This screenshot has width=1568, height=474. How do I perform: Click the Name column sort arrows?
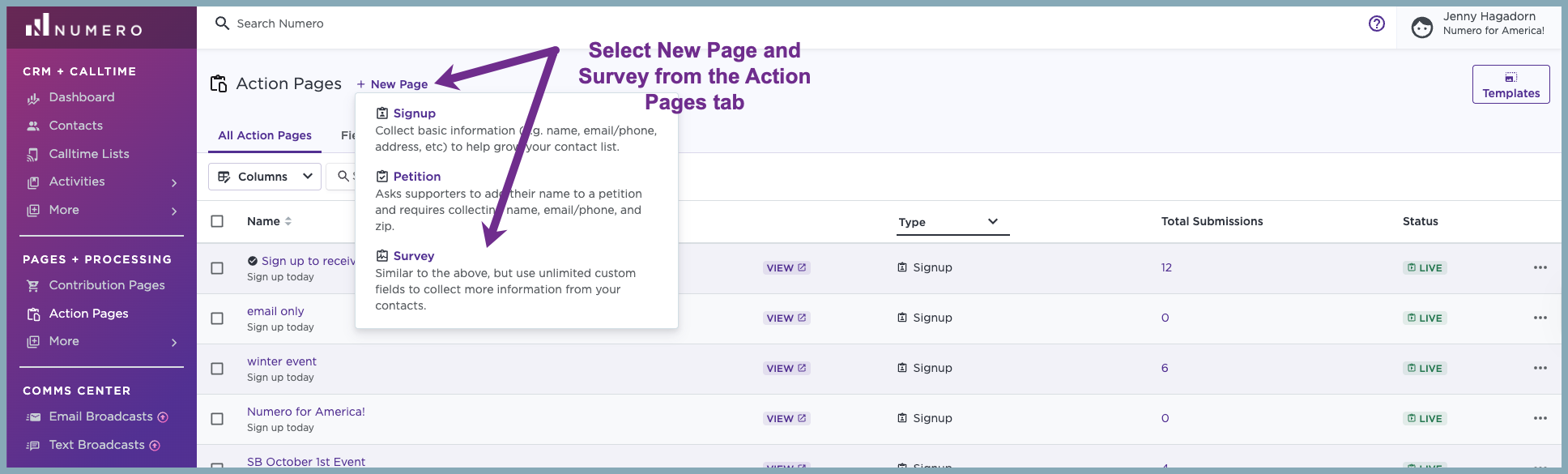288,221
